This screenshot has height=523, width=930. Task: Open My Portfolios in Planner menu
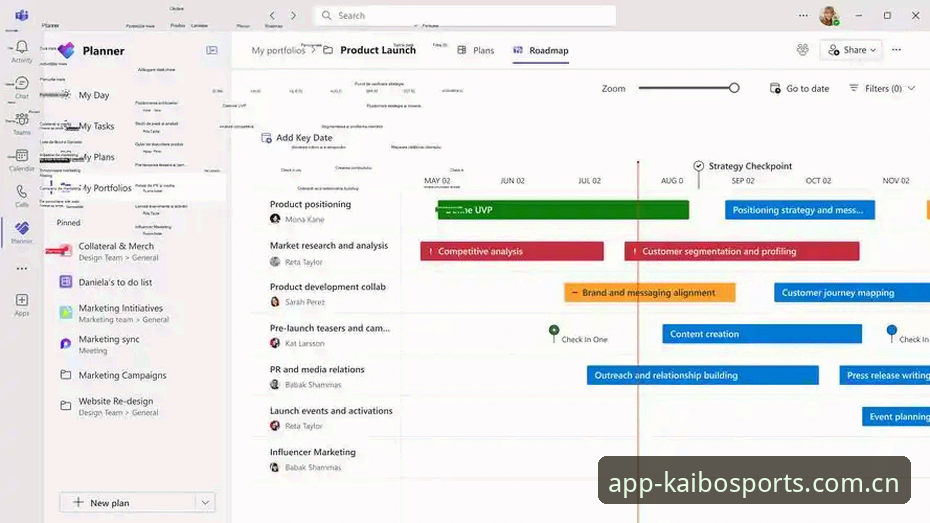coord(105,188)
